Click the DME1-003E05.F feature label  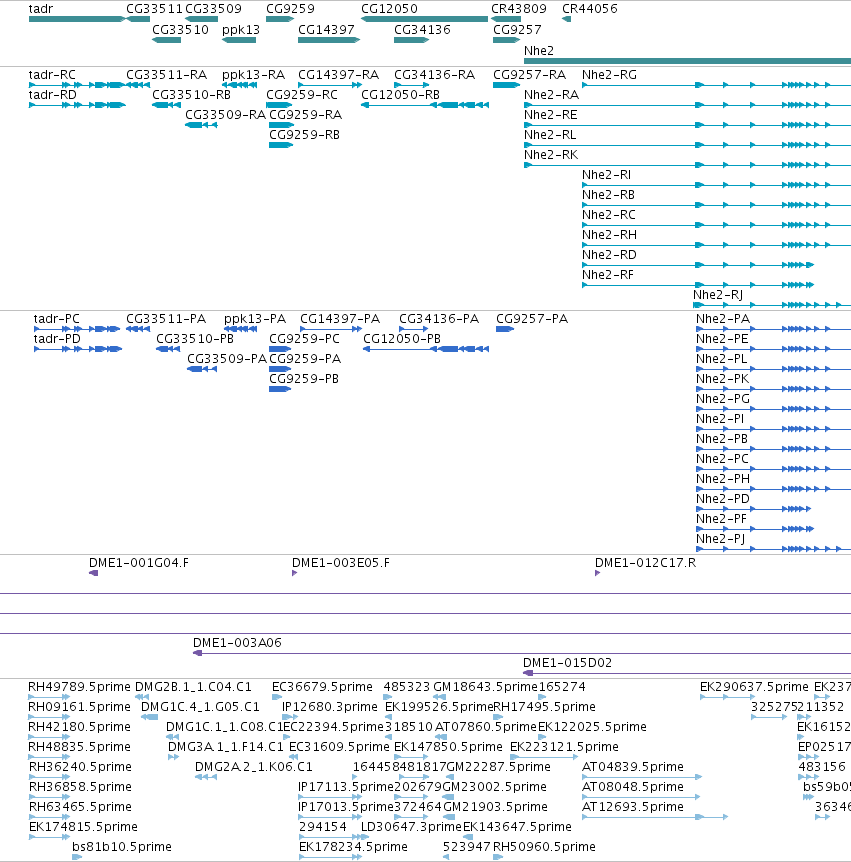tap(341, 563)
